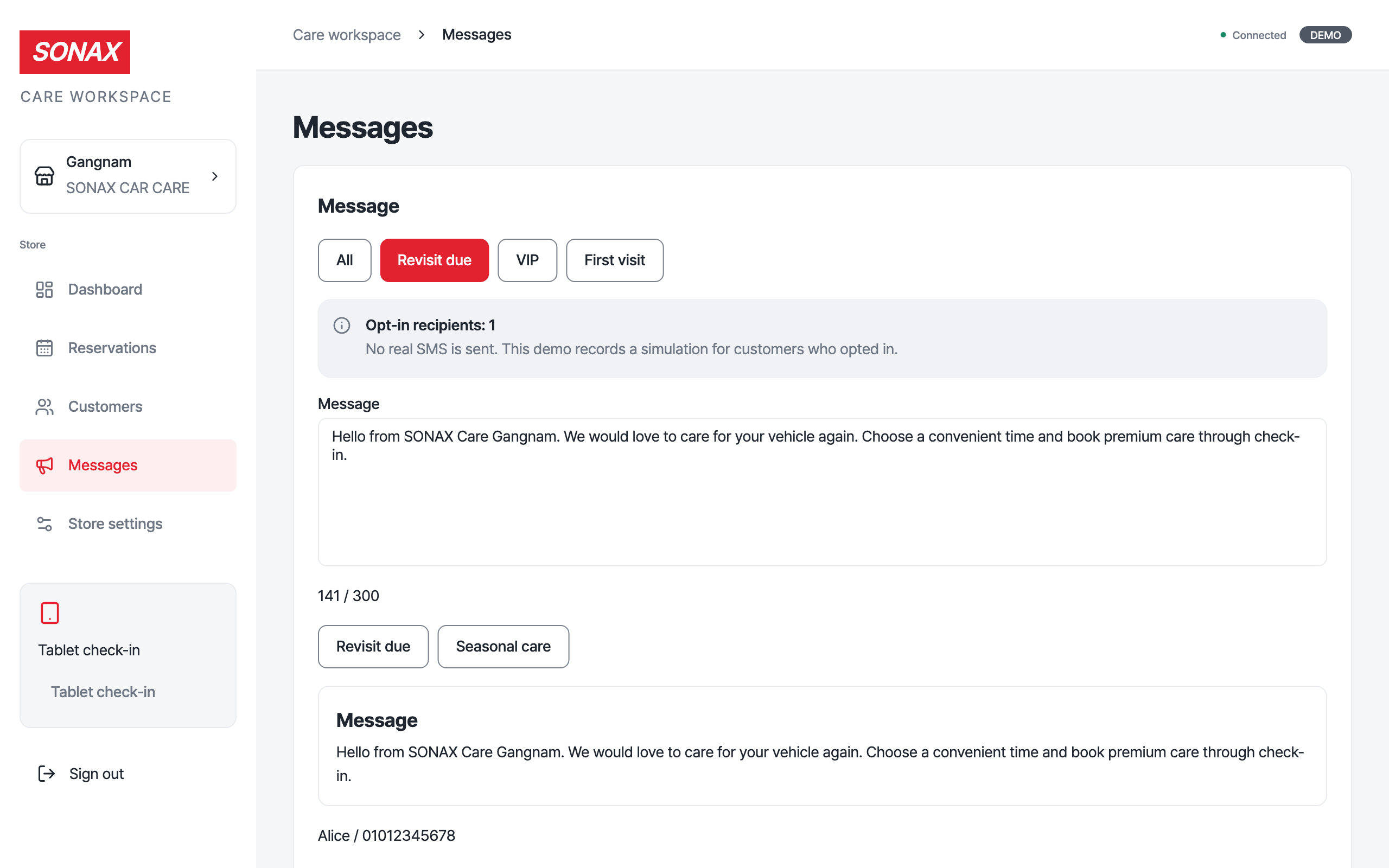Click inside the Message text area

pyautogui.click(x=822, y=492)
